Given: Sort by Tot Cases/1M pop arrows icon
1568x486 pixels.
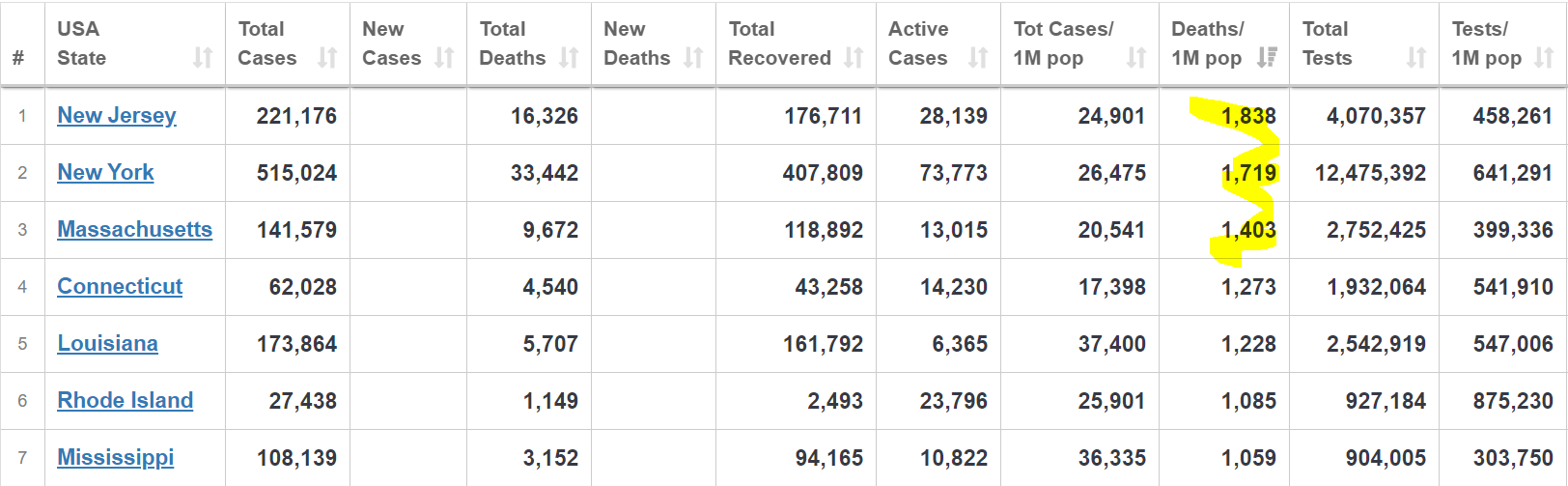Looking at the screenshot, I should click(1136, 58).
